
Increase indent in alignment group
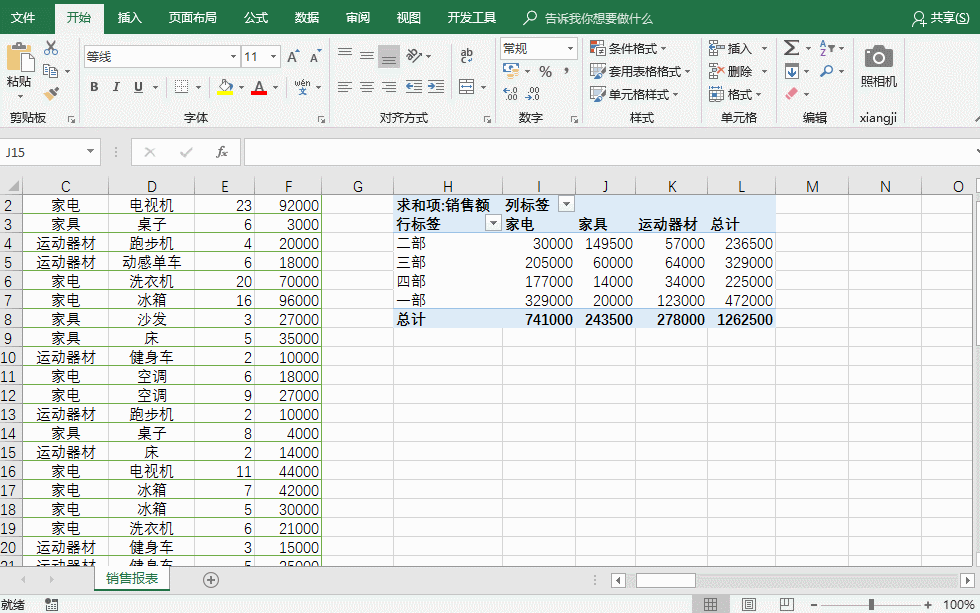pyautogui.click(x=436, y=87)
